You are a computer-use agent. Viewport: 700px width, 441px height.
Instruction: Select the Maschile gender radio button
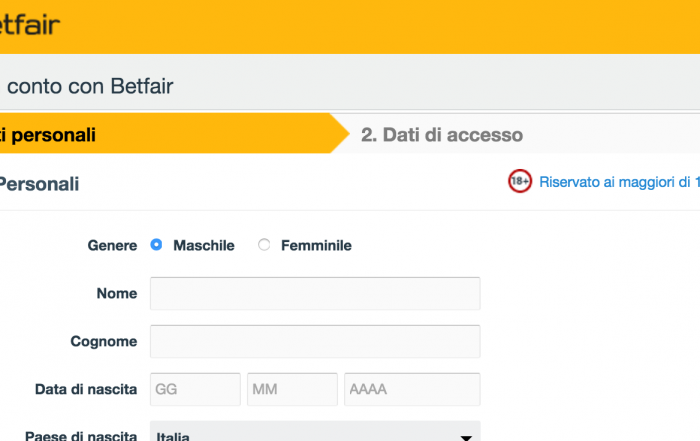coord(156,245)
